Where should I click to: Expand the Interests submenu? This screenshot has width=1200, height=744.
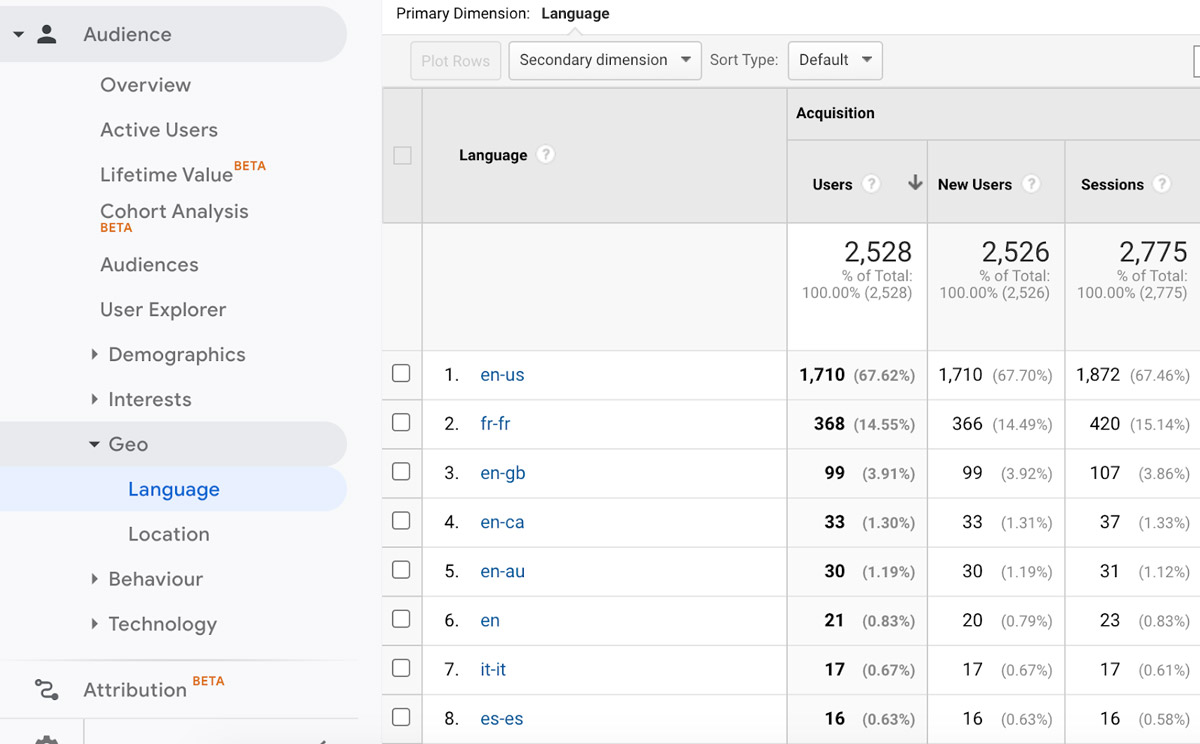(x=95, y=399)
